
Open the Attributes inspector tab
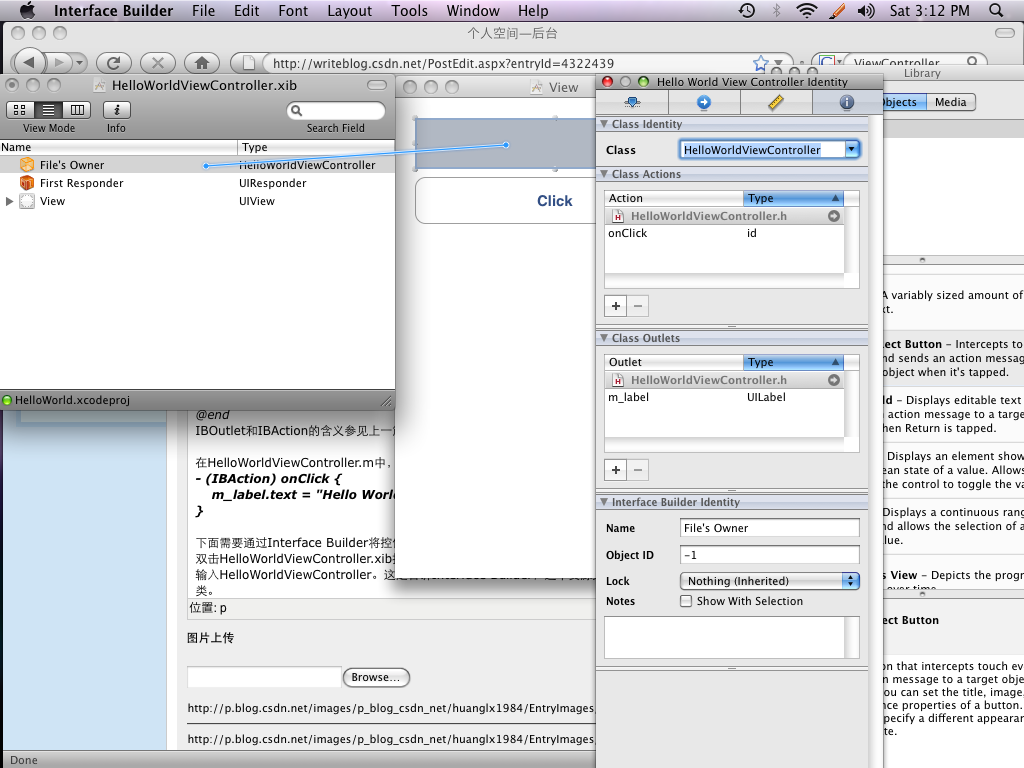(x=632, y=102)
